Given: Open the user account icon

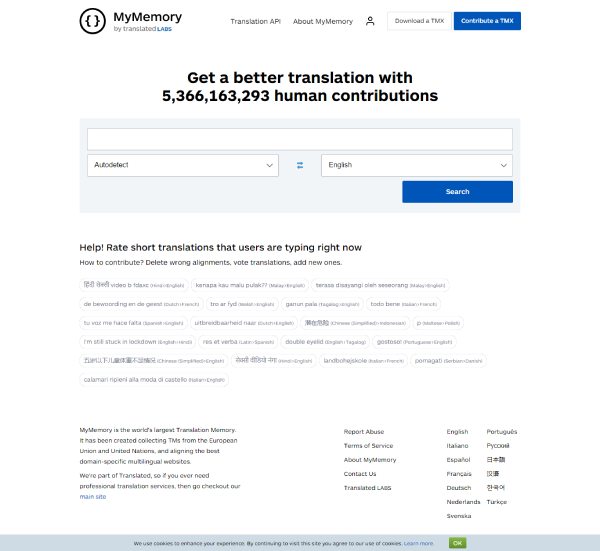Looking at the screenshot, I should coord(370,21).
